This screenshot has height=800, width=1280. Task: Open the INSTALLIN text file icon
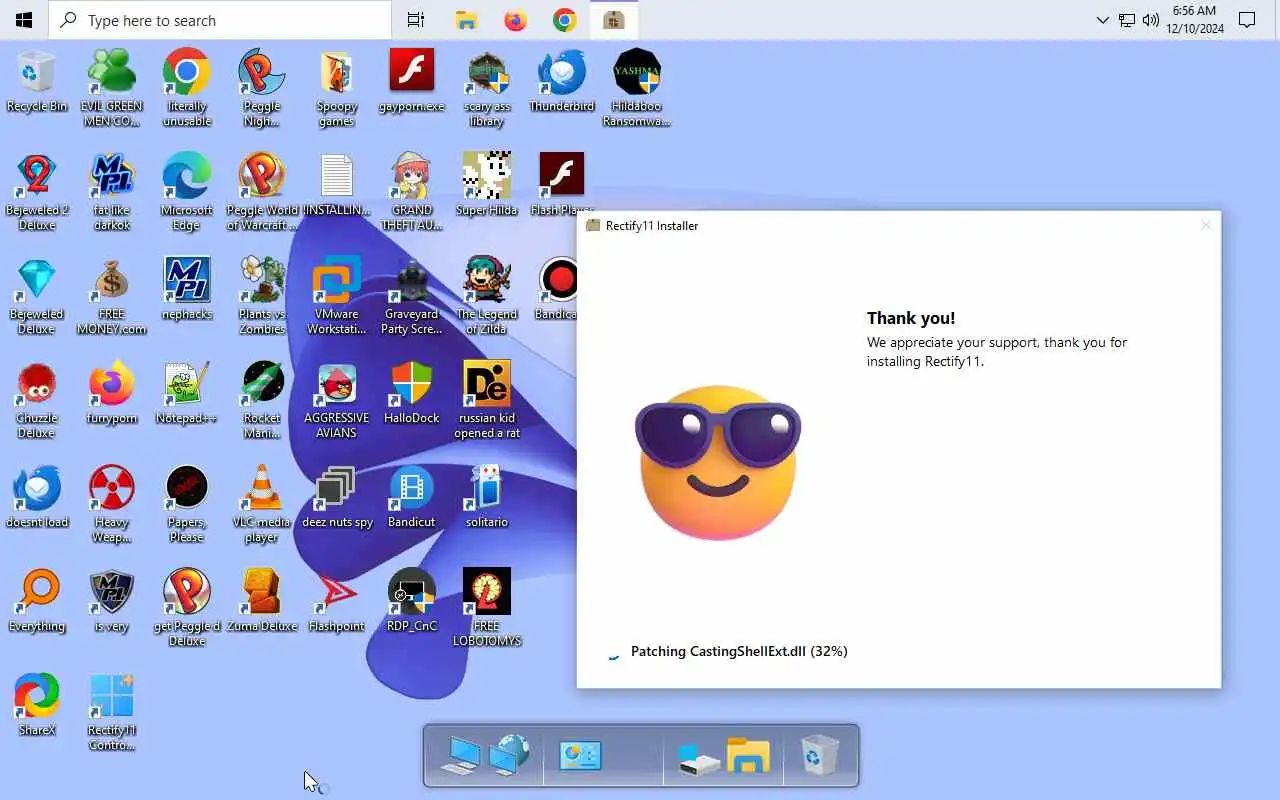pyautogui.click(x=337, y=186)
